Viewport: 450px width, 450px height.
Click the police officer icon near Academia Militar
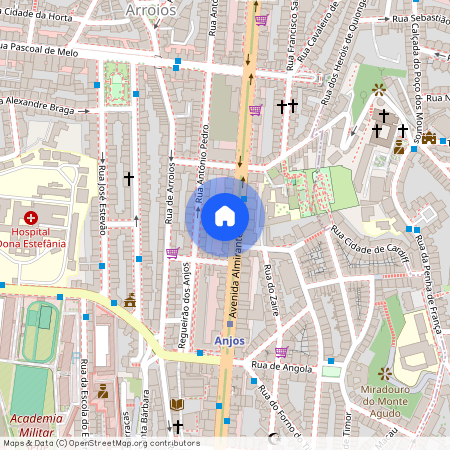tap(103, 391)
